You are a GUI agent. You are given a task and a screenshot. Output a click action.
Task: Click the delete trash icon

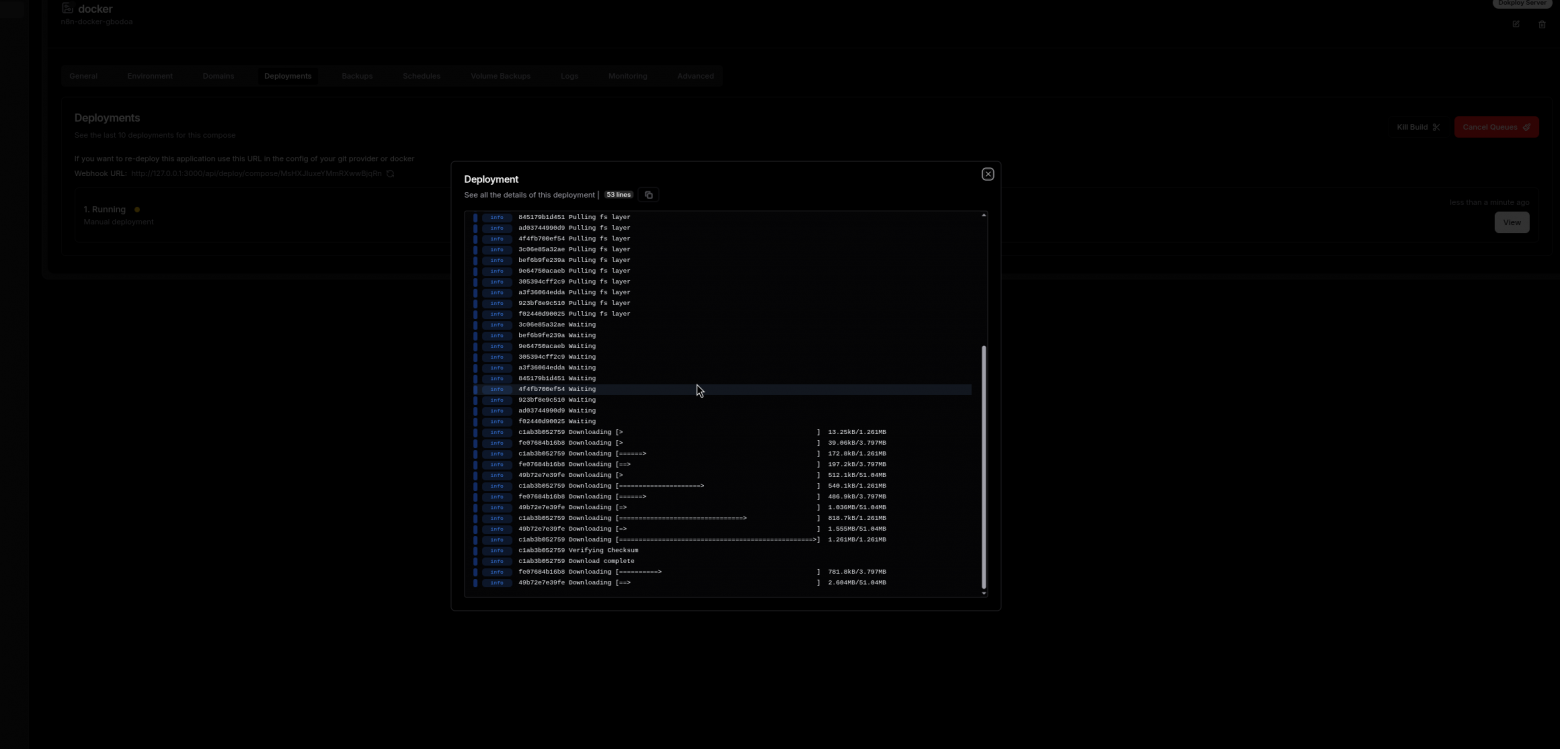(1542, 24)
